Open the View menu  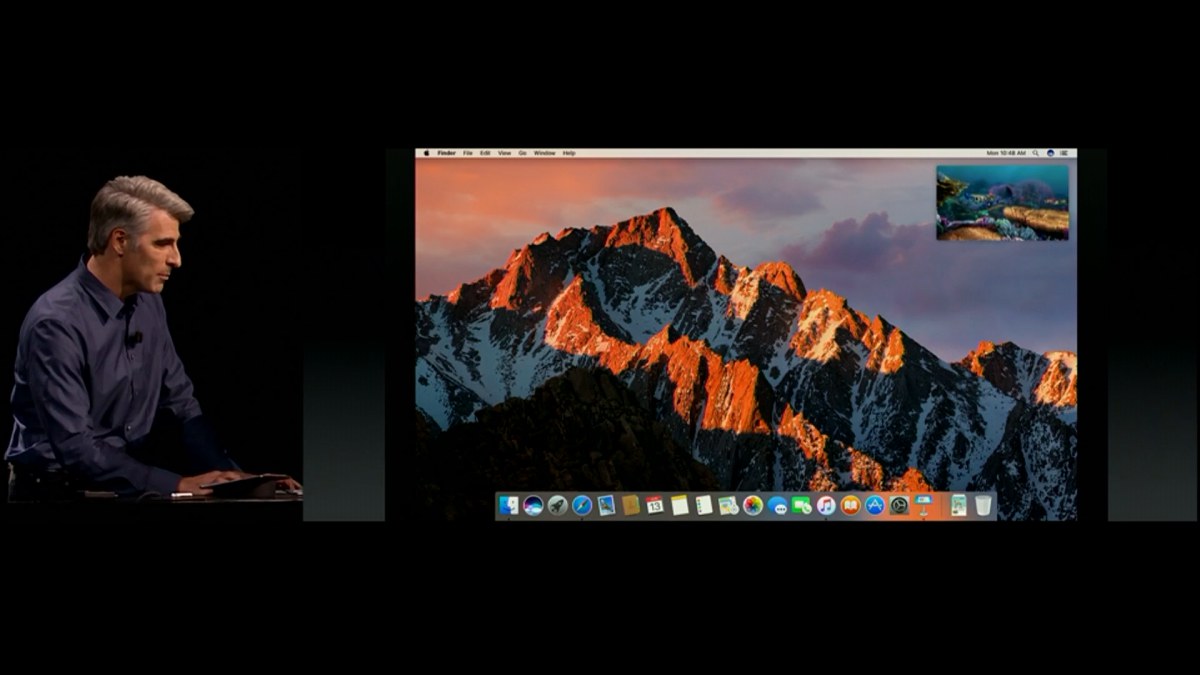click(504, 153)
